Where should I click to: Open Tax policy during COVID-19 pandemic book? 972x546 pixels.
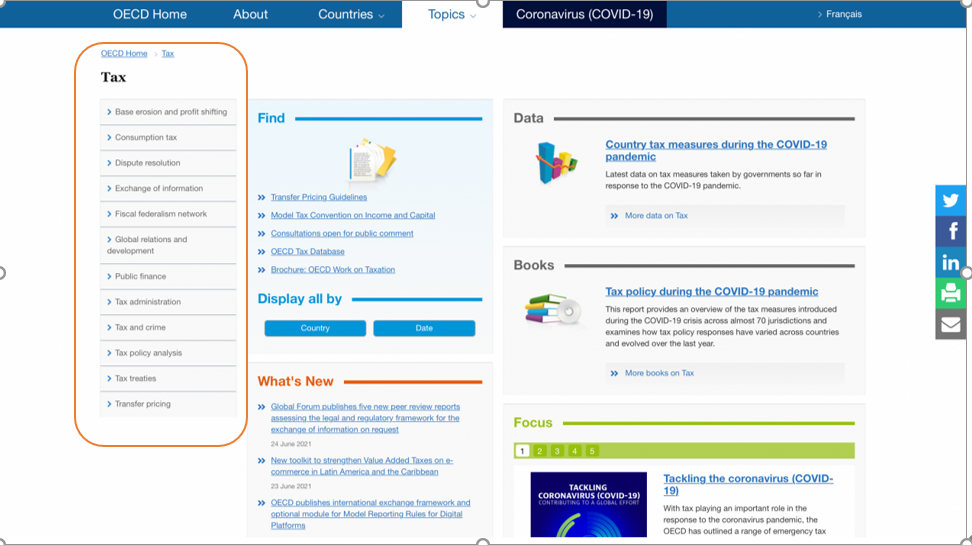tap(712, 291)
